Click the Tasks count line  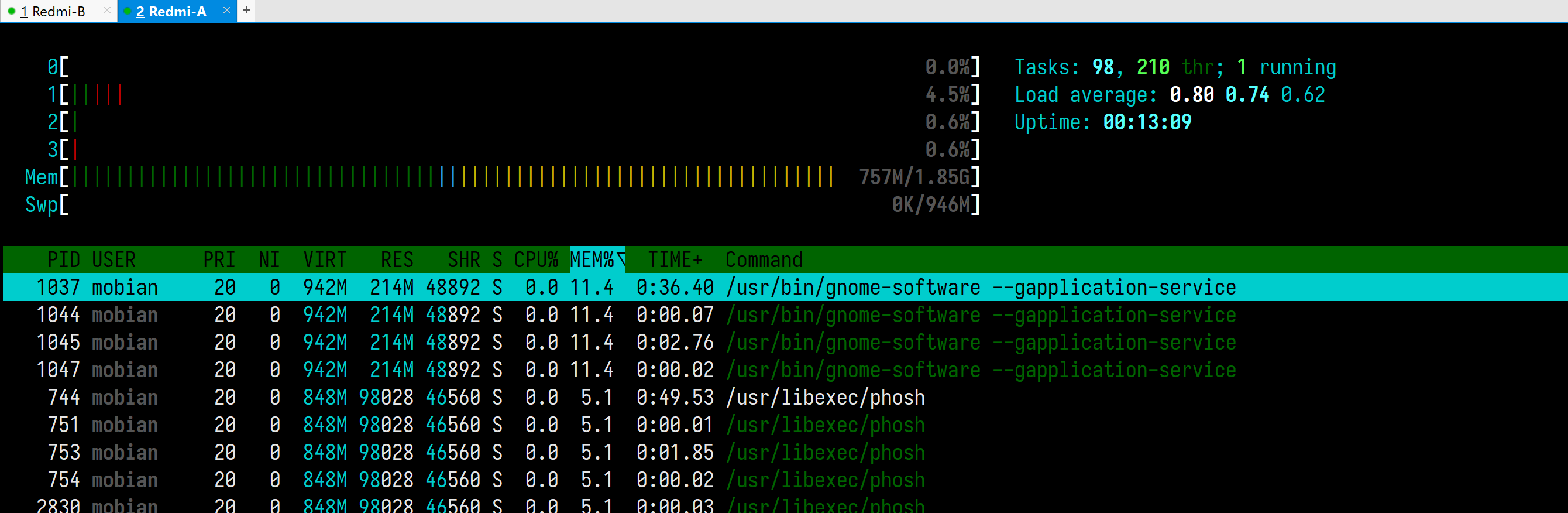[x=1175, y=67]
